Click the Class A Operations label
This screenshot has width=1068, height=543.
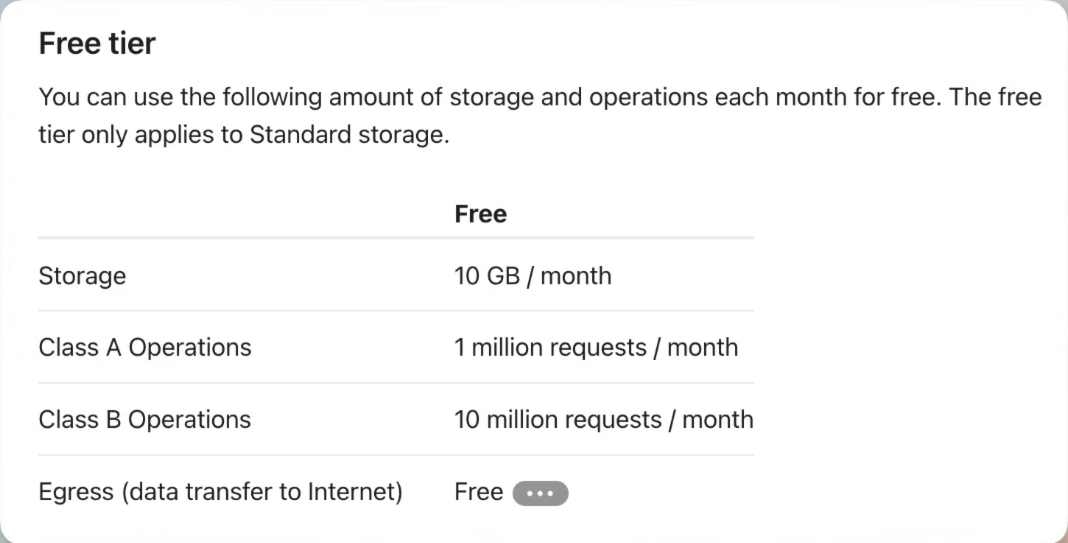[x=145, y=347]
